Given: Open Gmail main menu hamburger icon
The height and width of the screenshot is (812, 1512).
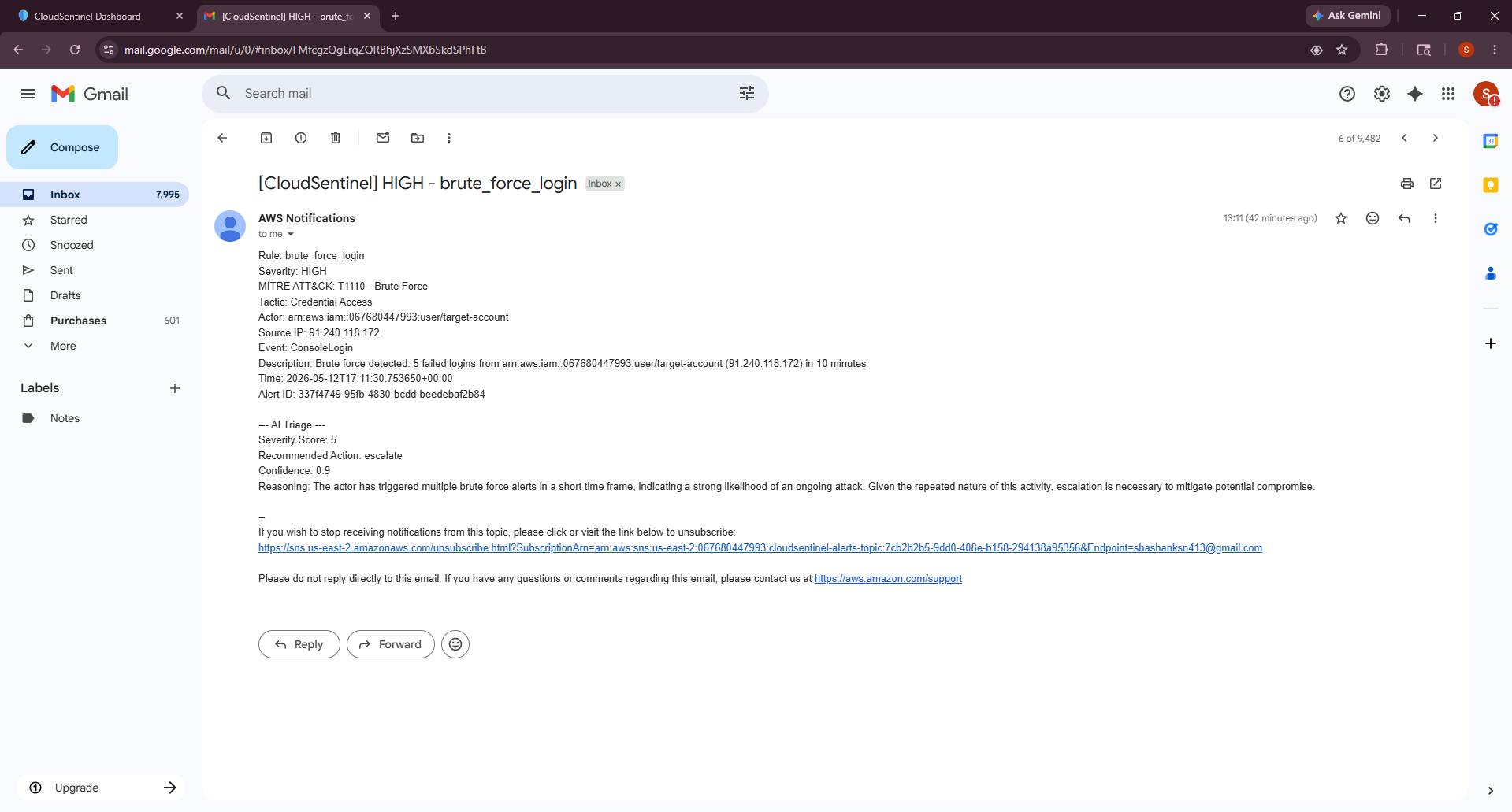Looking at the screenshot, I should [28, 94].
